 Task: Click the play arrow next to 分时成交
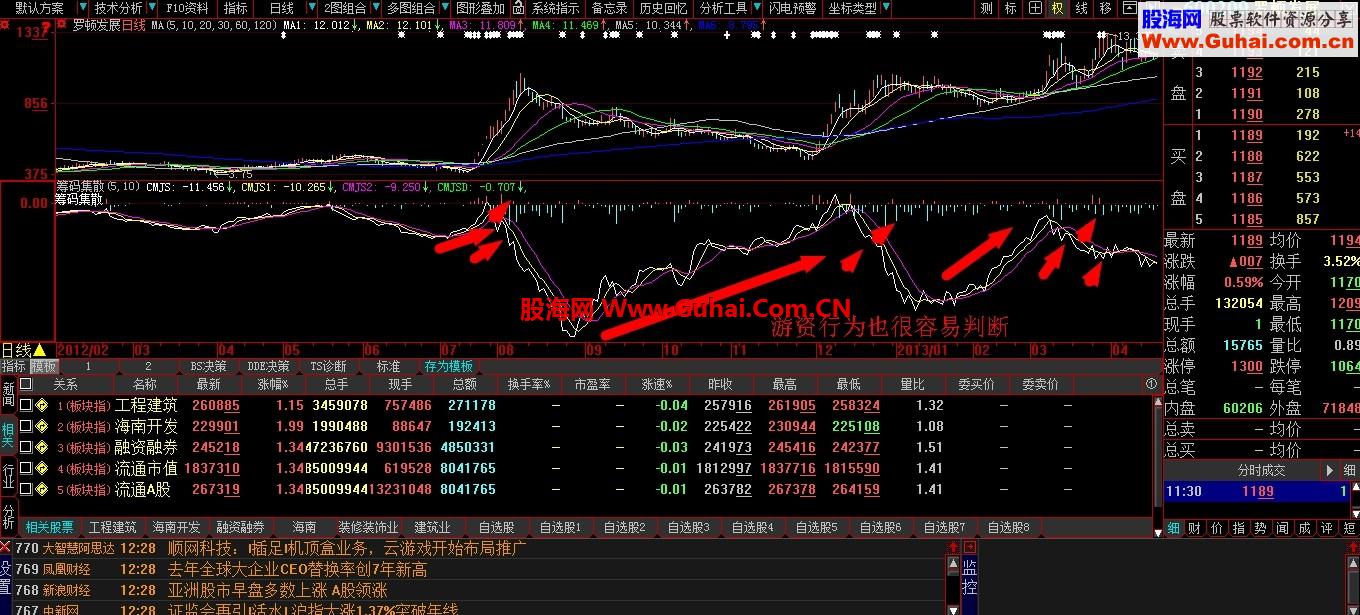coord(1329,470)
